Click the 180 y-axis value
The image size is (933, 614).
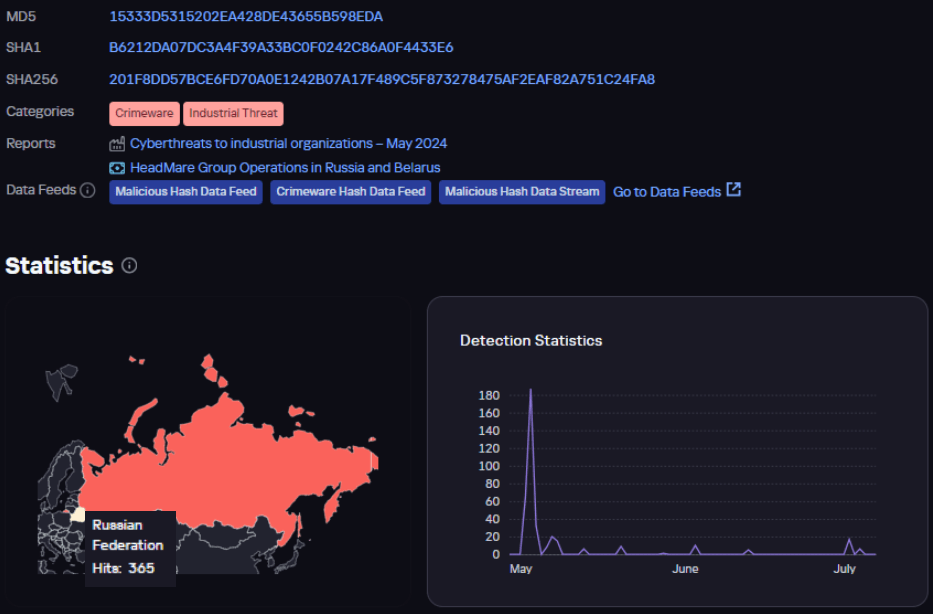tap(489, 396)
